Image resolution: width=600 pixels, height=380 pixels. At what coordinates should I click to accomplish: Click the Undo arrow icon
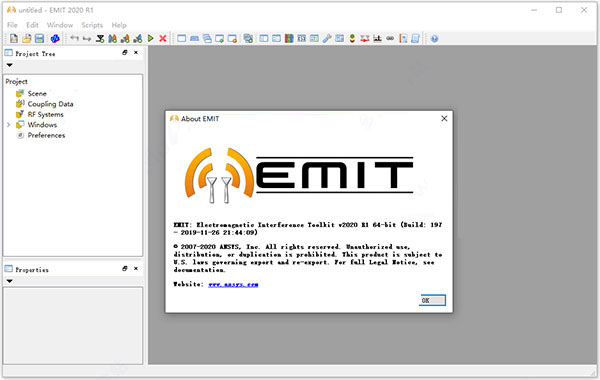pyautogui.click(x=75, y=38)
